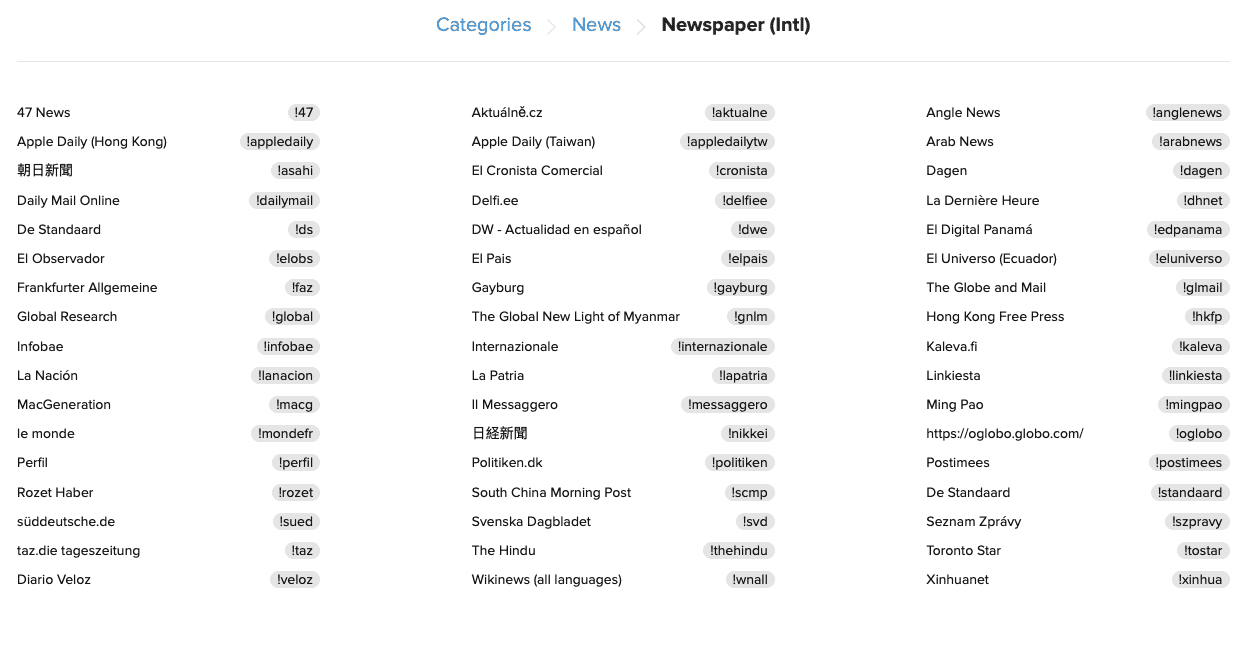Open the Categories breadcrumb link
1259x651 pixels.
483,25
